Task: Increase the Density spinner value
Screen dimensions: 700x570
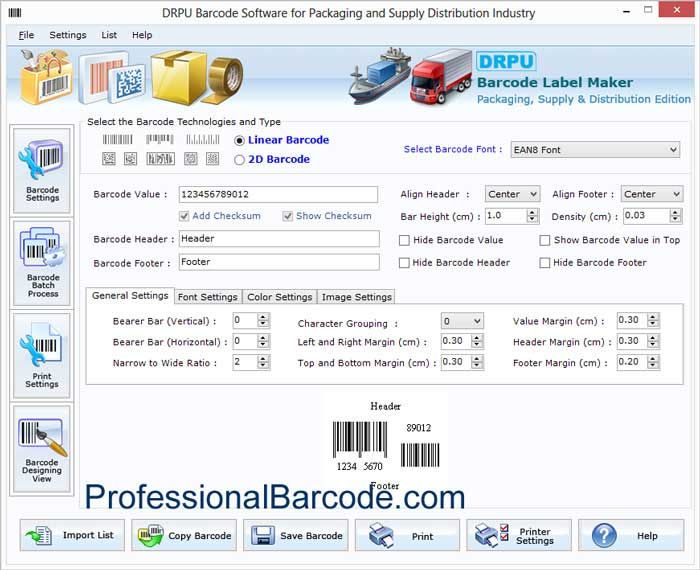Action: (x=675, y=212)
